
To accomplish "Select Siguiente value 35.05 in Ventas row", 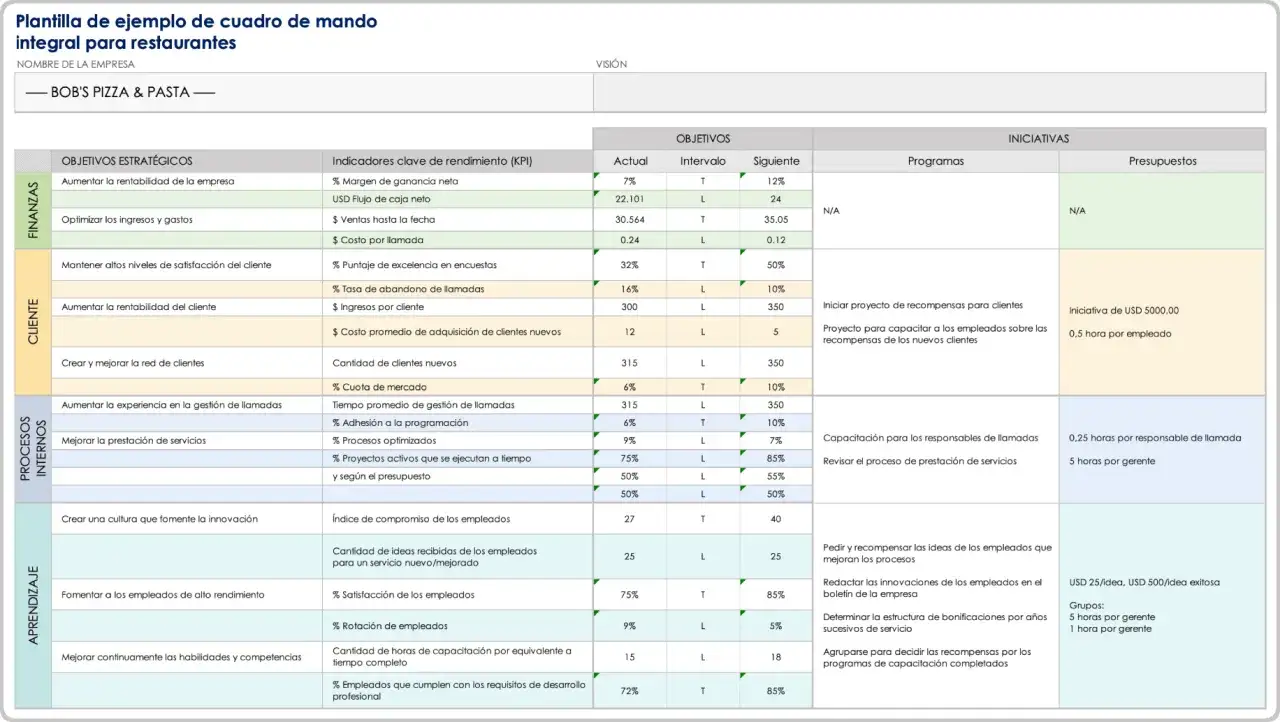I will [x=776, y=219].
